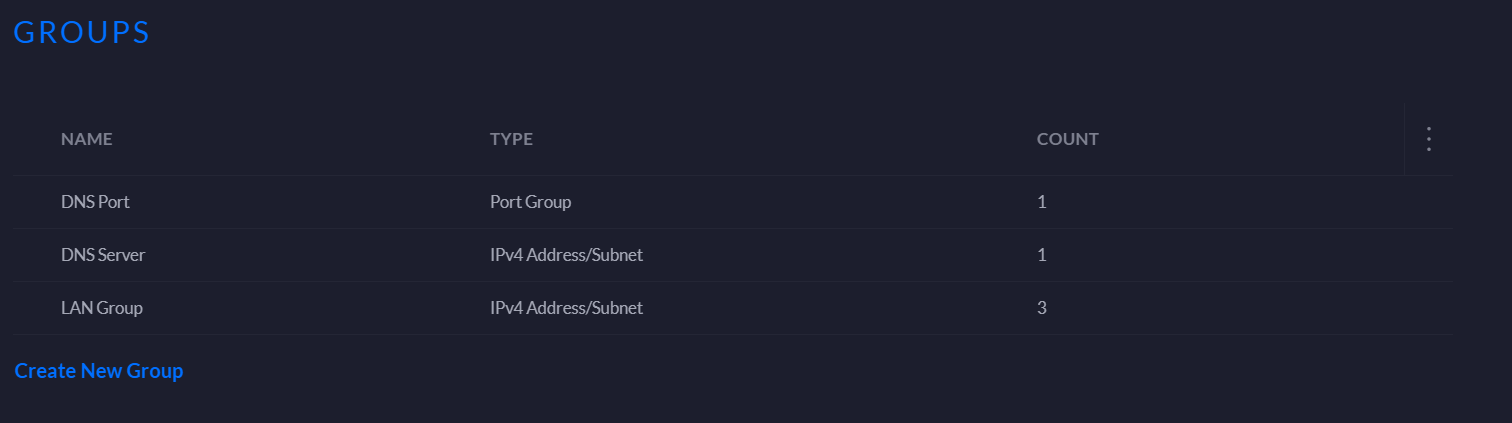Click the count value 3 for LAN Group
Viewport: 1512px width, 423px height.
click(1042, 308)
